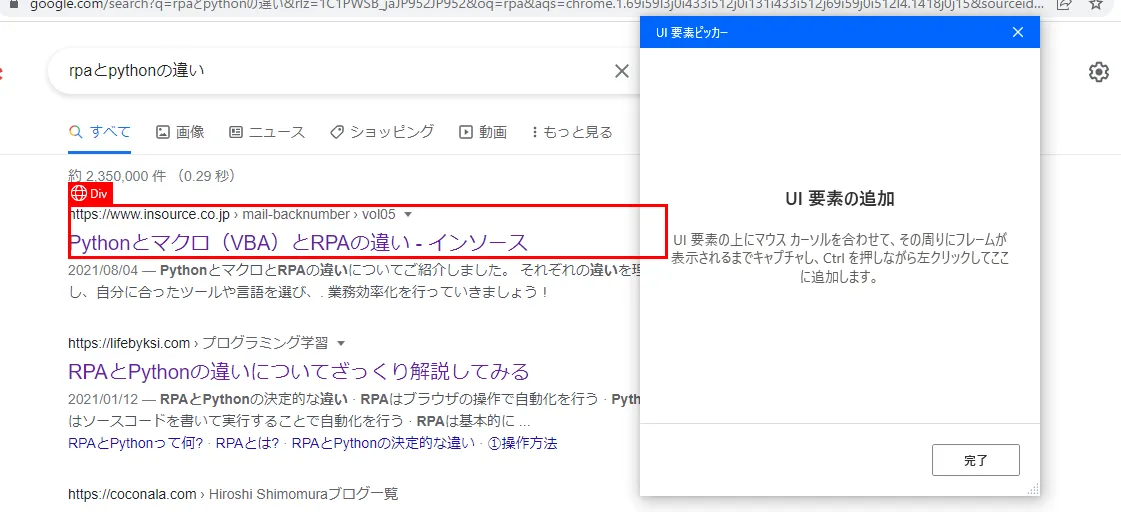
Task: Open RPAとPythonの違いについてざっくり解説してみる link
Action: click(x=299, y=372)
